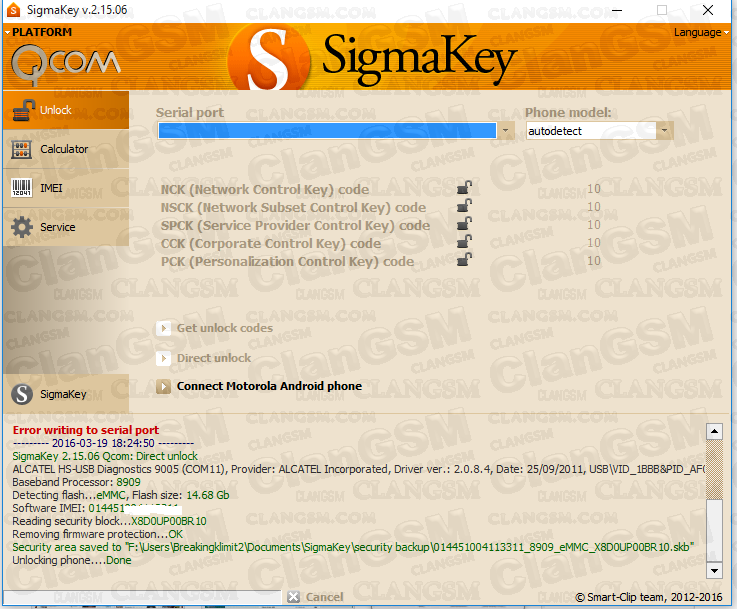Expand the Serial port dropdown arrow
This screenshot has height=609, width=737.
(x=506, y=130)
